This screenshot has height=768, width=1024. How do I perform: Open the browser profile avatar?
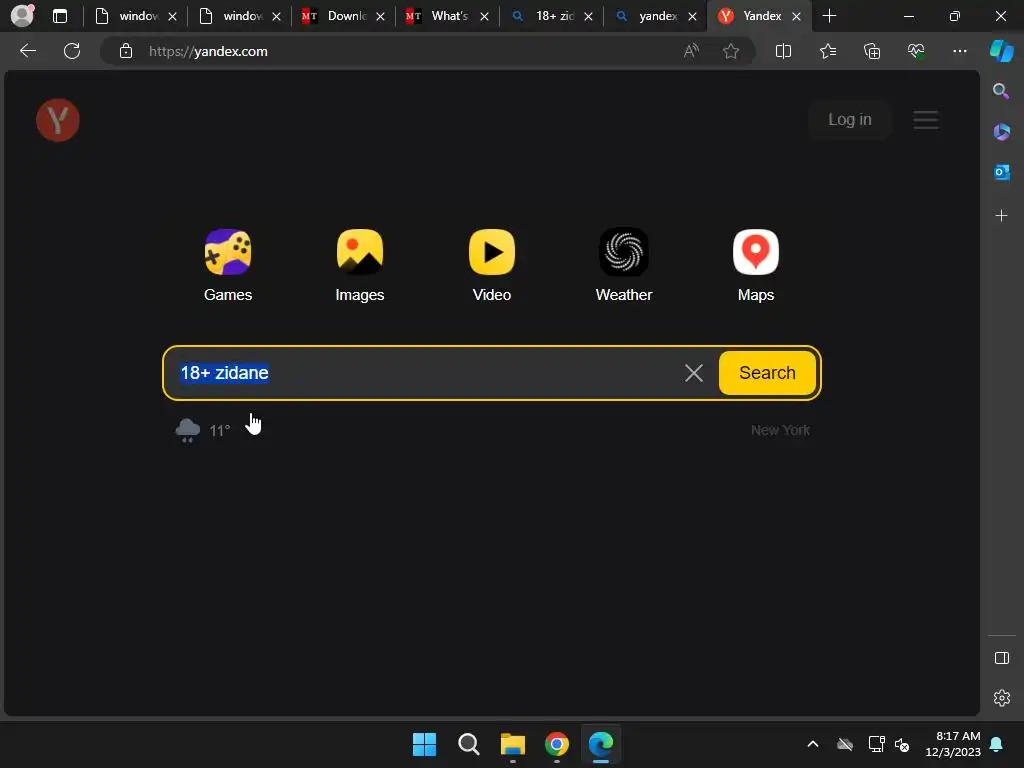click(23, 16)
